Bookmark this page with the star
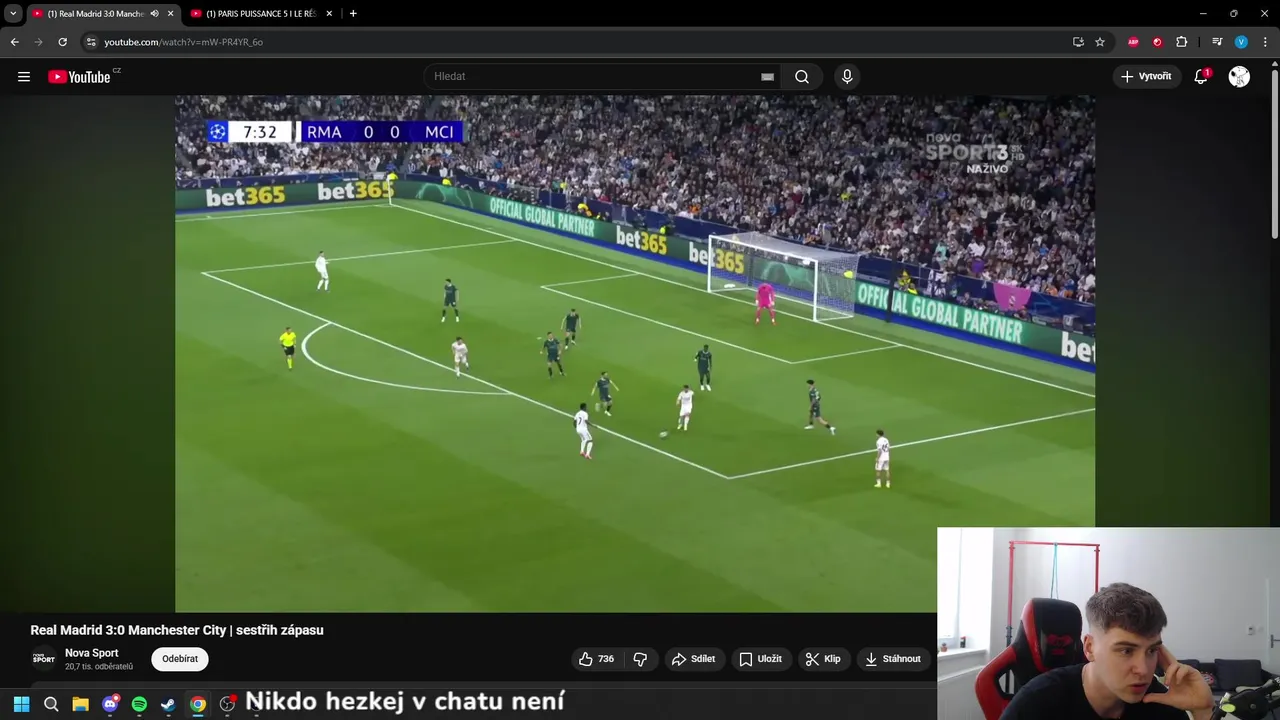Viewport: 1280px width, 720px height. click(x=1100, y=42)
